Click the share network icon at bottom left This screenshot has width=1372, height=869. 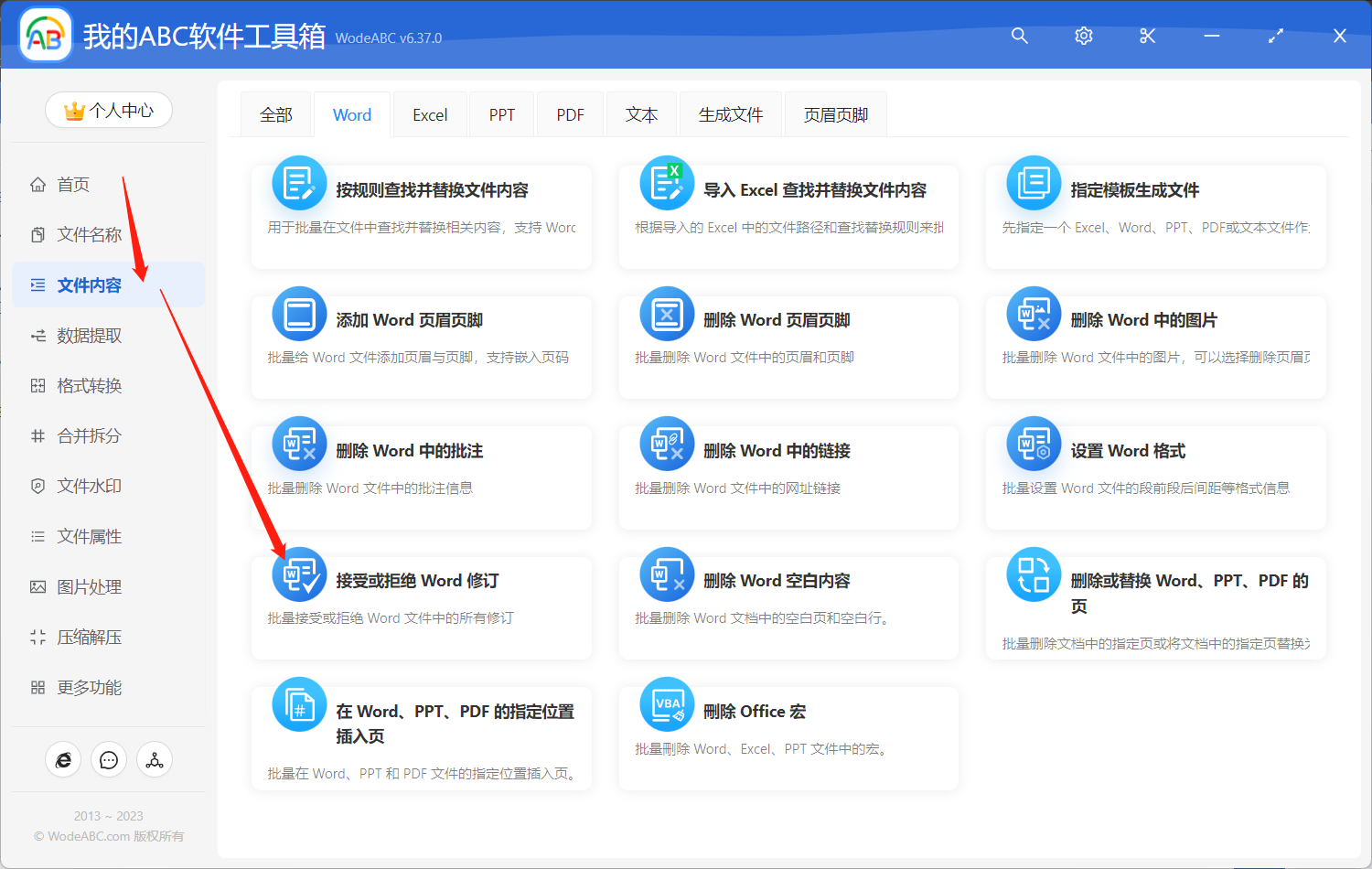tap(154, 759)
